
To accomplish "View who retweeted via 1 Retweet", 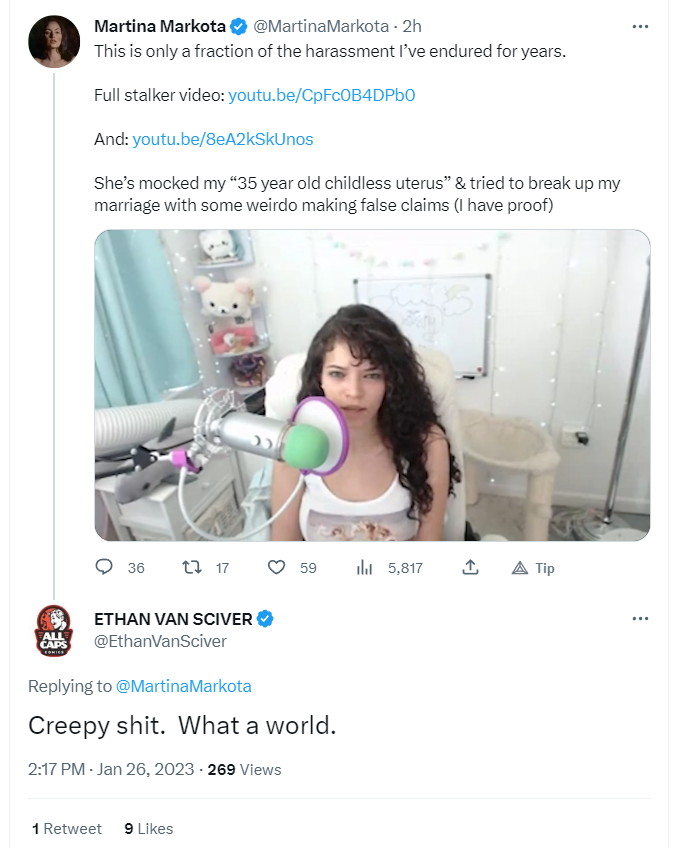I will tap(67, 829).
